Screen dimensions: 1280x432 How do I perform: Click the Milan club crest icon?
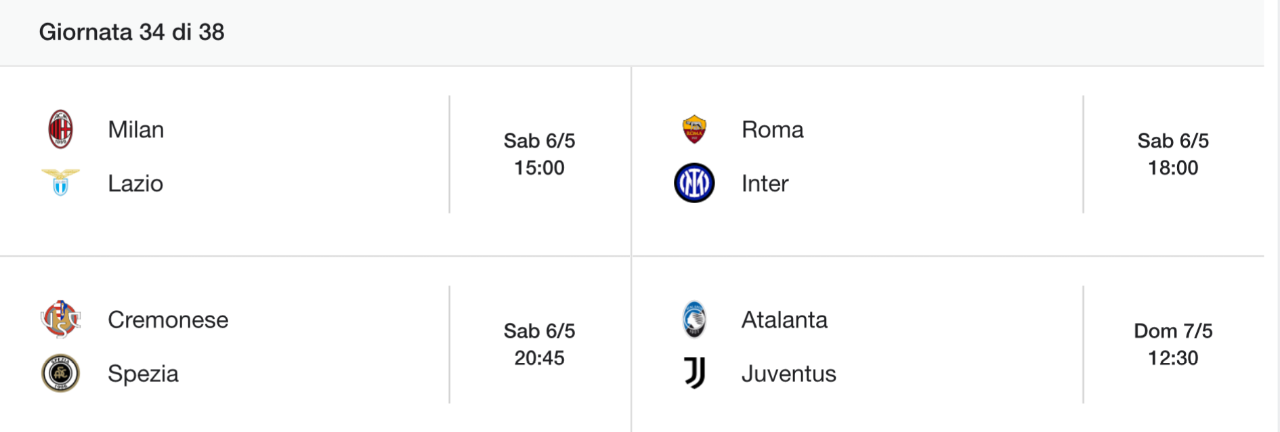pos(61,130)
